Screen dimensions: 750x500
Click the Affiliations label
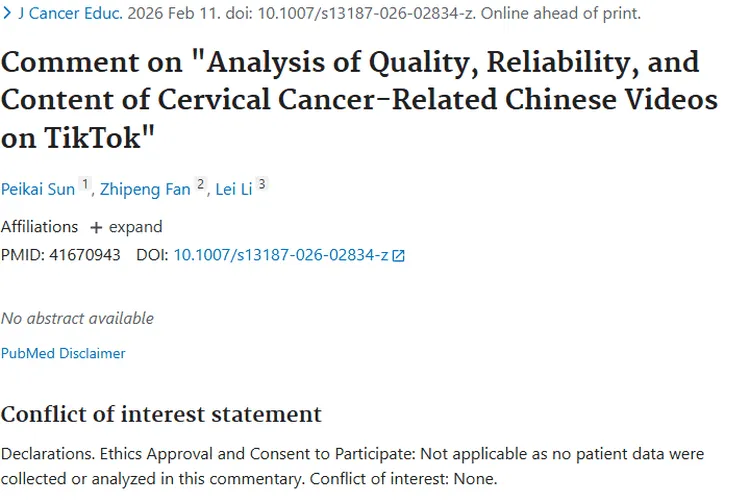39,227
